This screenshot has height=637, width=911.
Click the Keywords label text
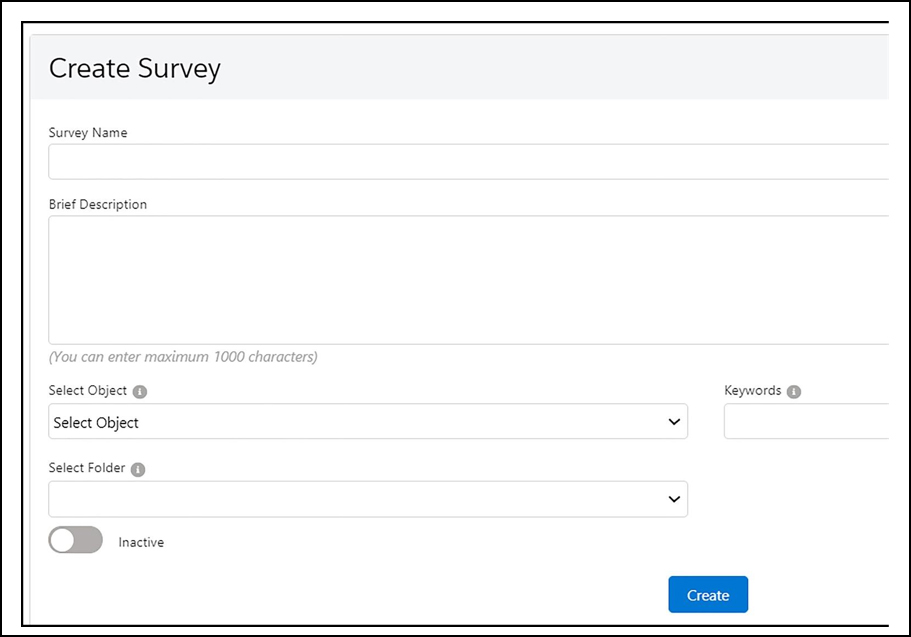click(753, 391)
